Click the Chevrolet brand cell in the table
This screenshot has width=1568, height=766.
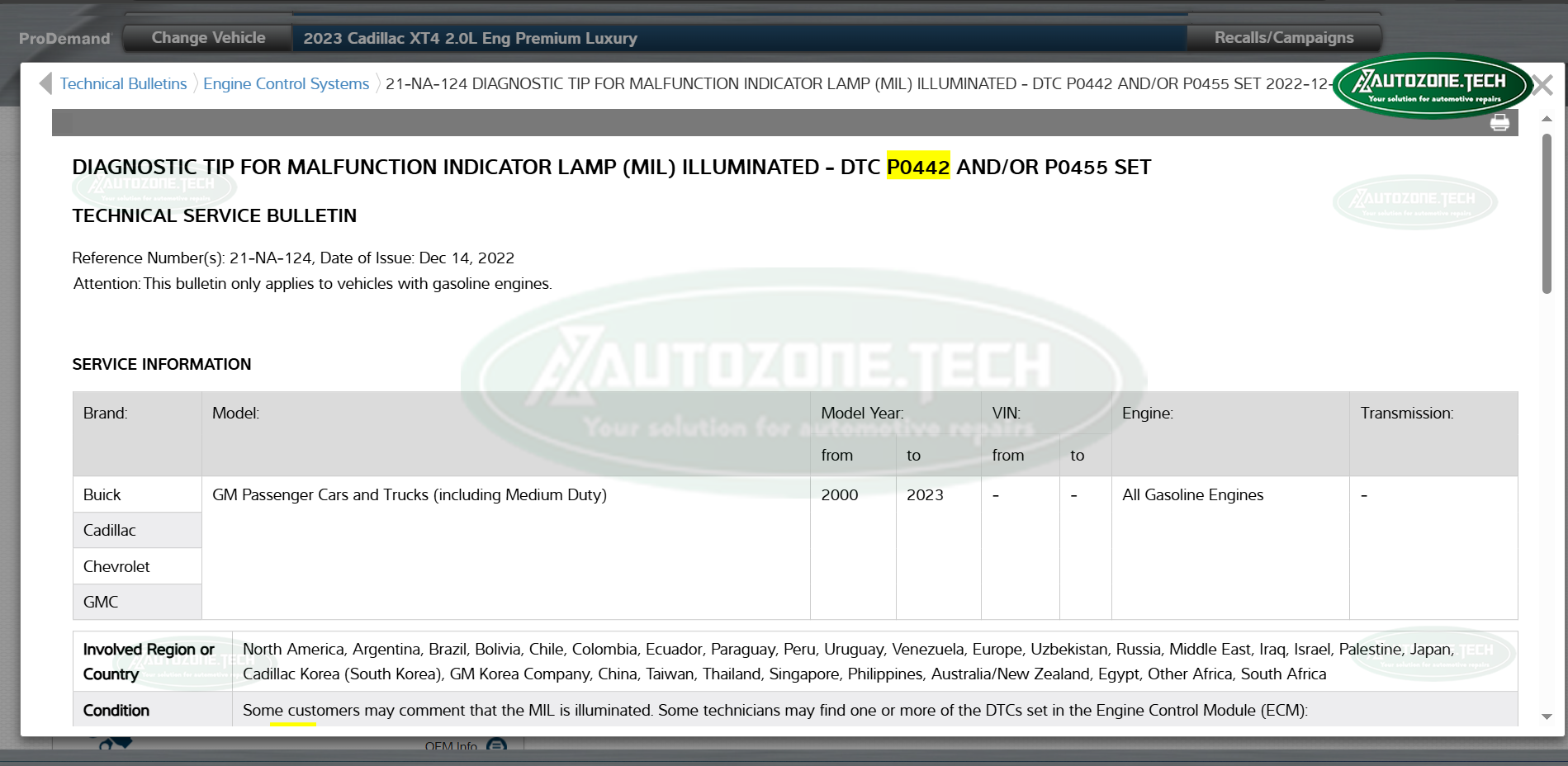click(116, 566)
